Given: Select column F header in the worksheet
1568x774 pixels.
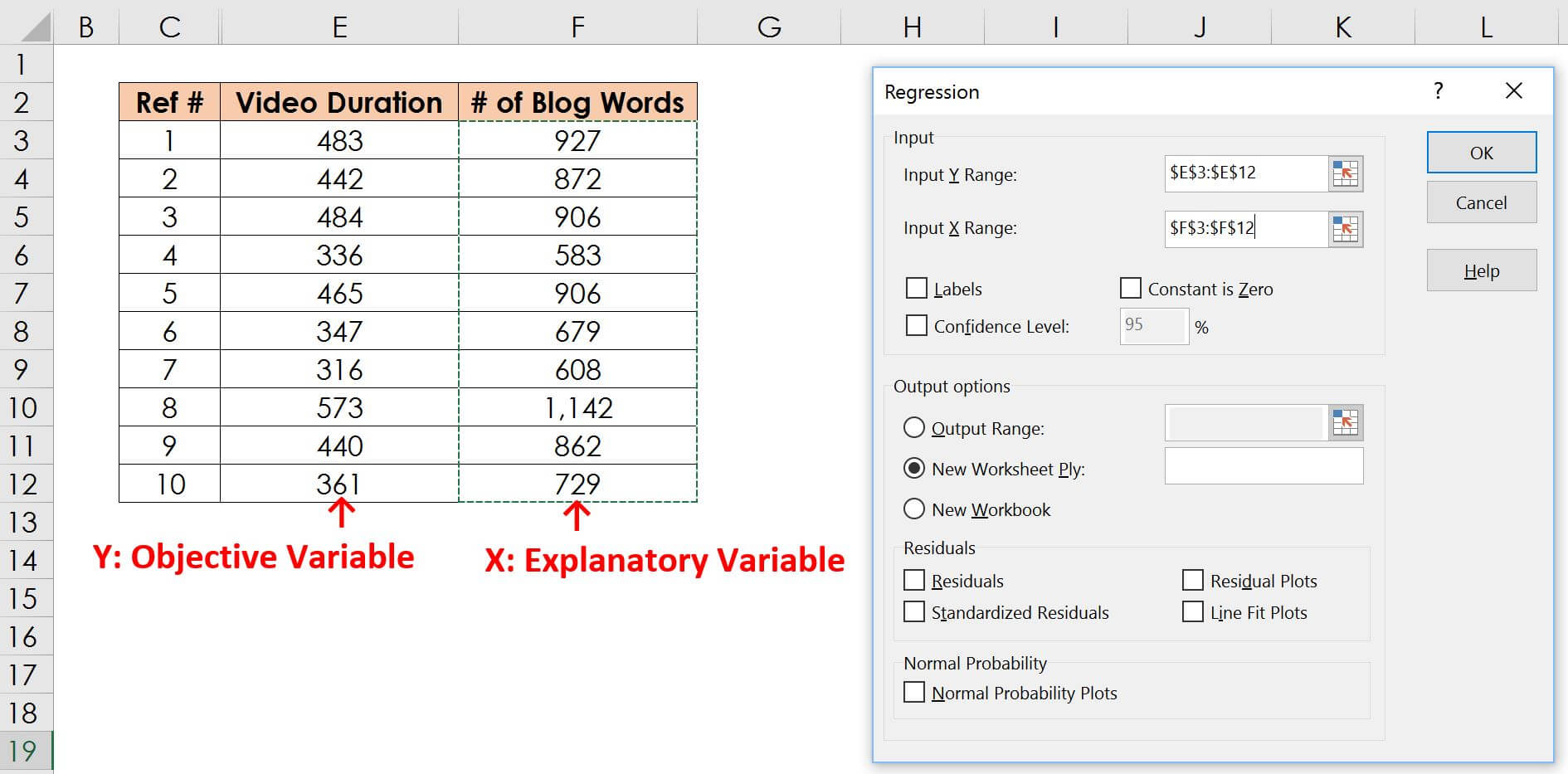Looking at the screenshot, I should click(577, 25).
